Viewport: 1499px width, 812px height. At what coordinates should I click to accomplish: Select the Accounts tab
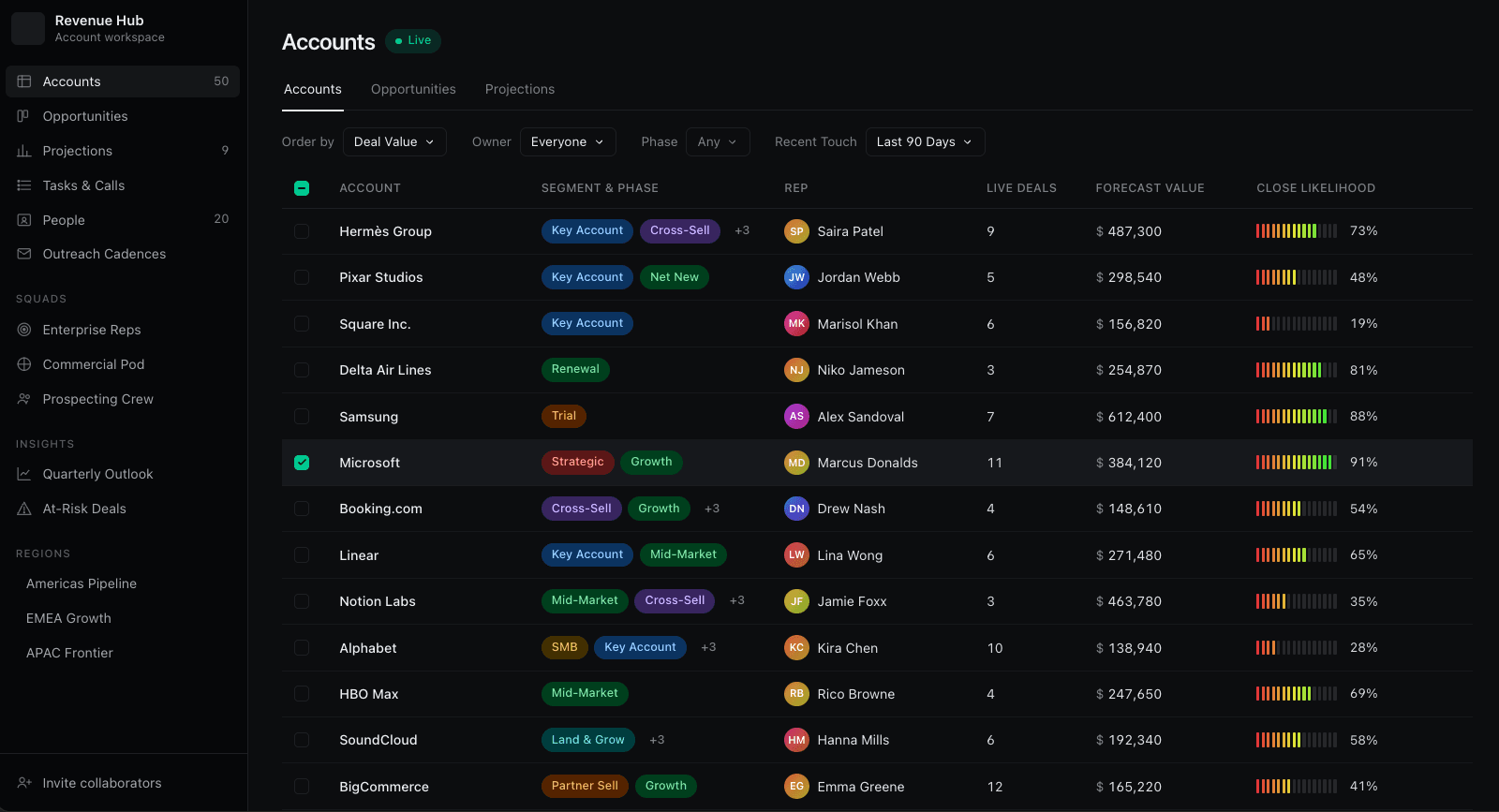(313, 89)
